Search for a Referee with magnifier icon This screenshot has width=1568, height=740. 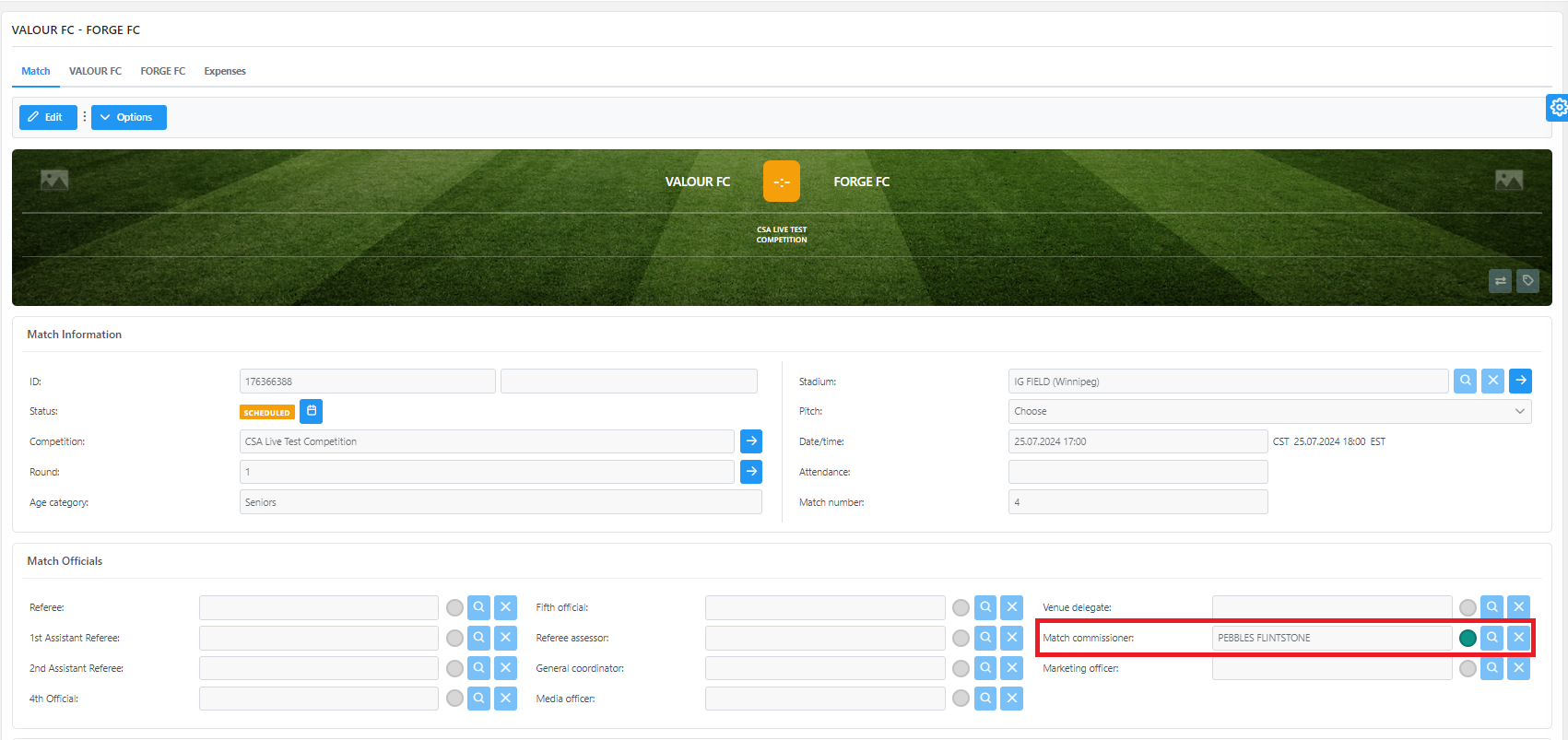click(478, 607)
